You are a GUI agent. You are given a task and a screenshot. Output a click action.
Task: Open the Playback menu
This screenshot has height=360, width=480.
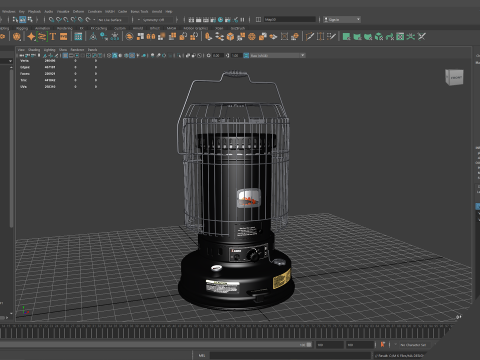click(x=34, y=11)
